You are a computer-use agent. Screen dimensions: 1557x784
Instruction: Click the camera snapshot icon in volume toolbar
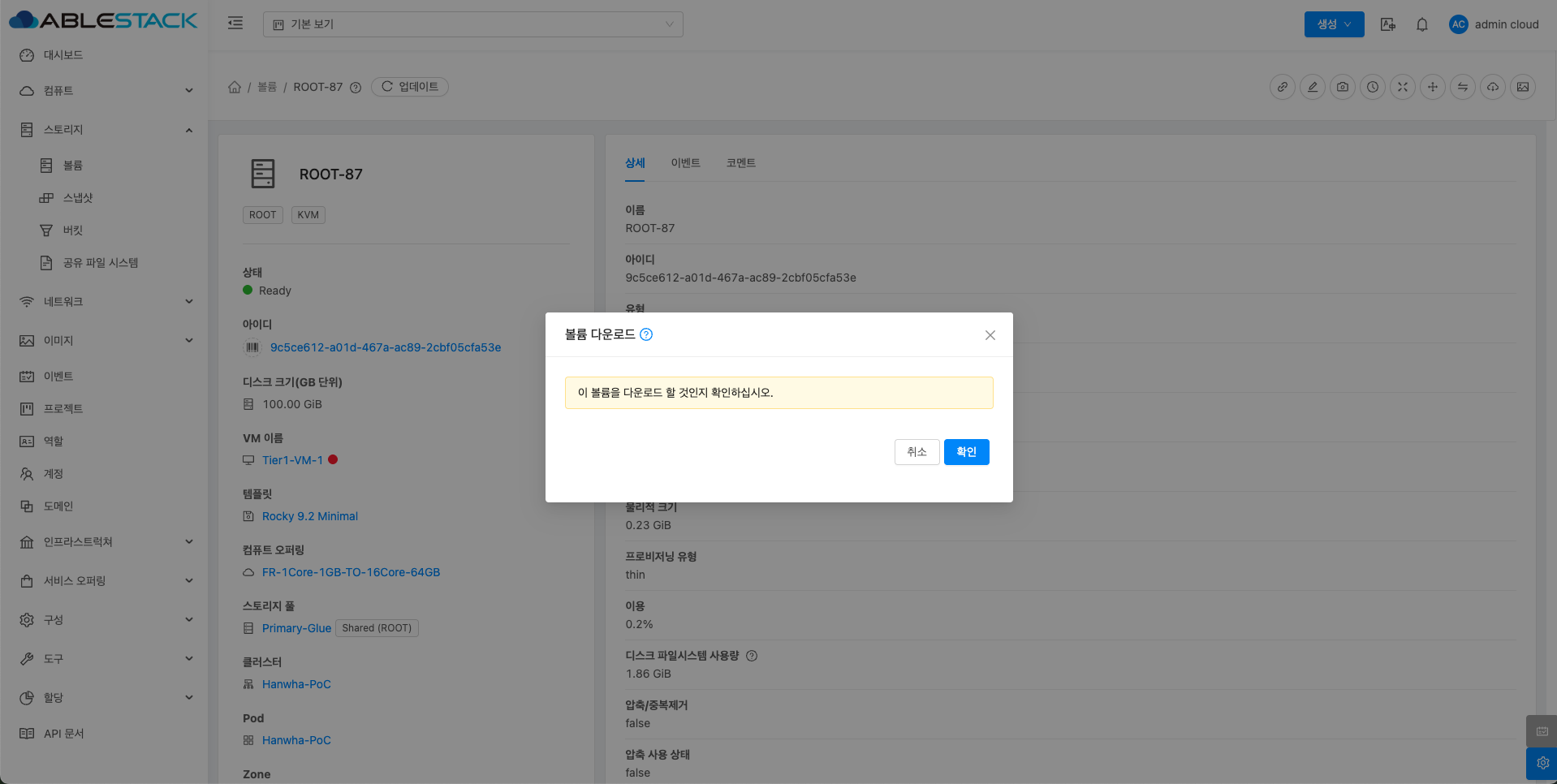click(1343, 87)
